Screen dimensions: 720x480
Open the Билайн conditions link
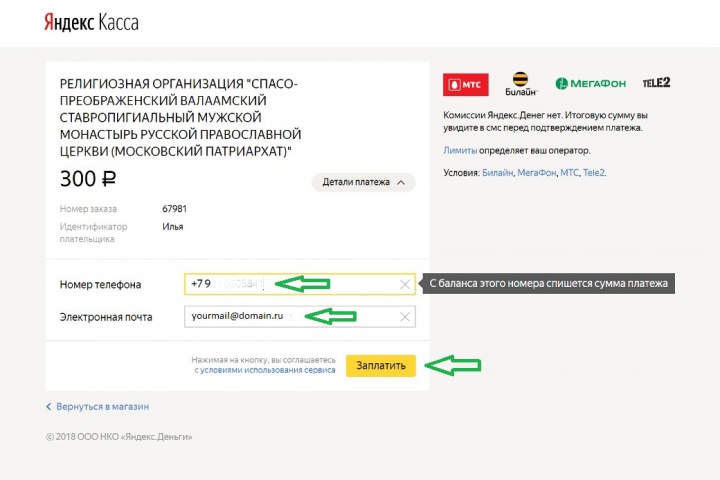(x=497, y=173)
